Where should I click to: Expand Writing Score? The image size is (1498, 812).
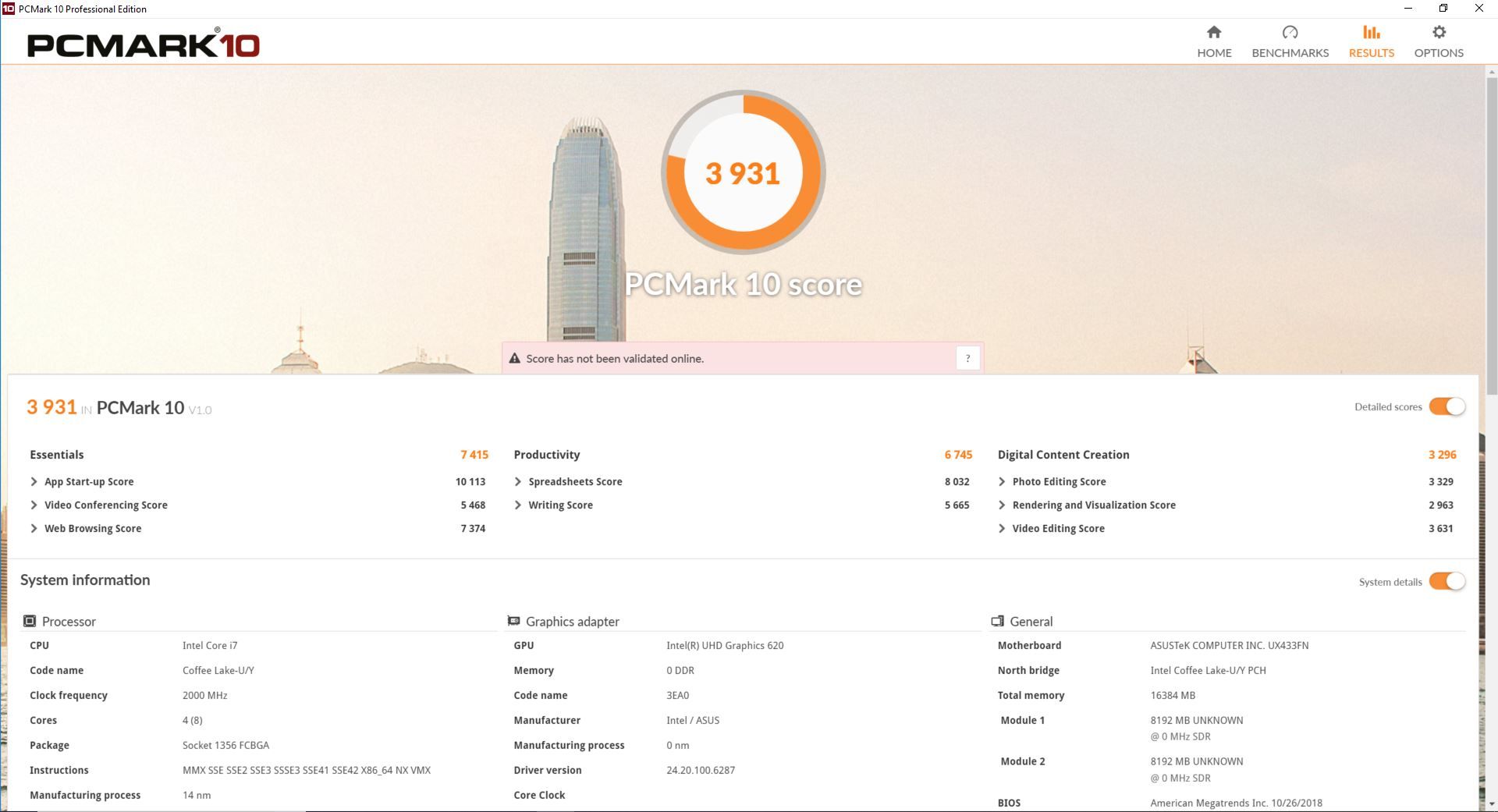click(x=518, y=505)
